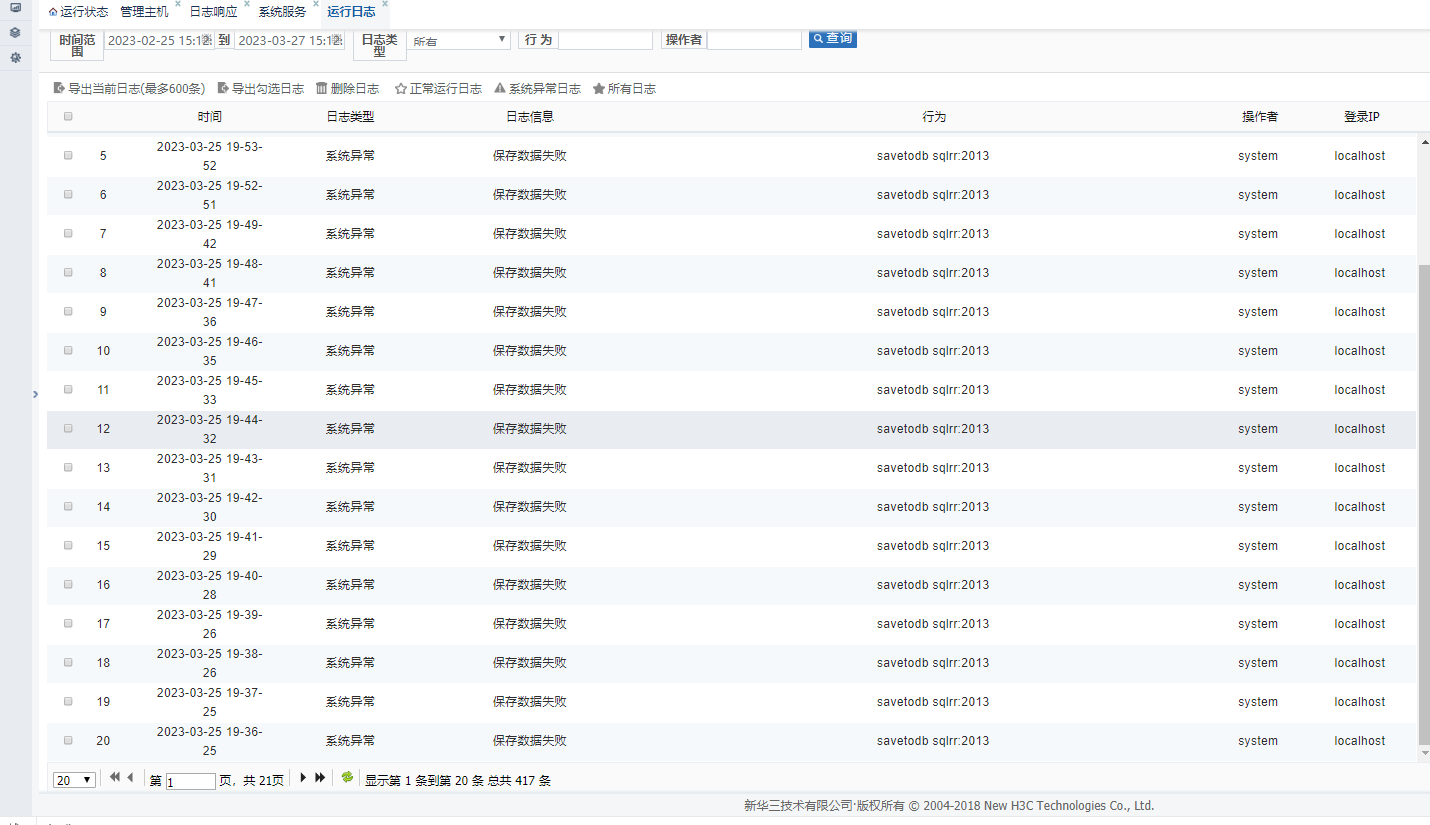Screen dimensions: 1430x825
Task: Open the 日志类型 dropdown showing 所有
Action: coord(460,40)
